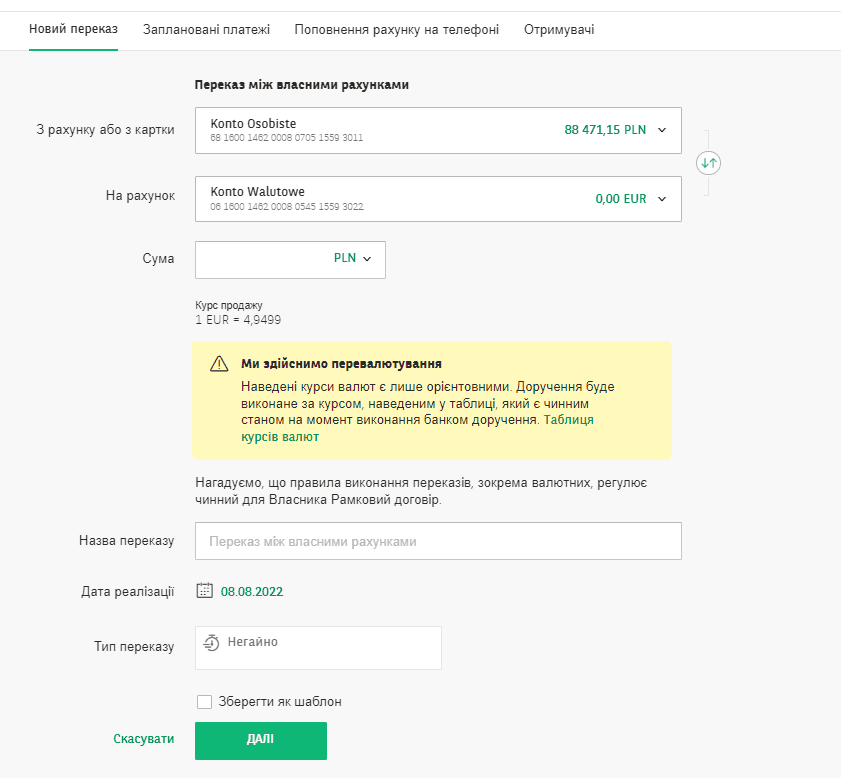Open the PLN currency selector
The width and height of the screenshot is (841, 778).
click(352, 259)
